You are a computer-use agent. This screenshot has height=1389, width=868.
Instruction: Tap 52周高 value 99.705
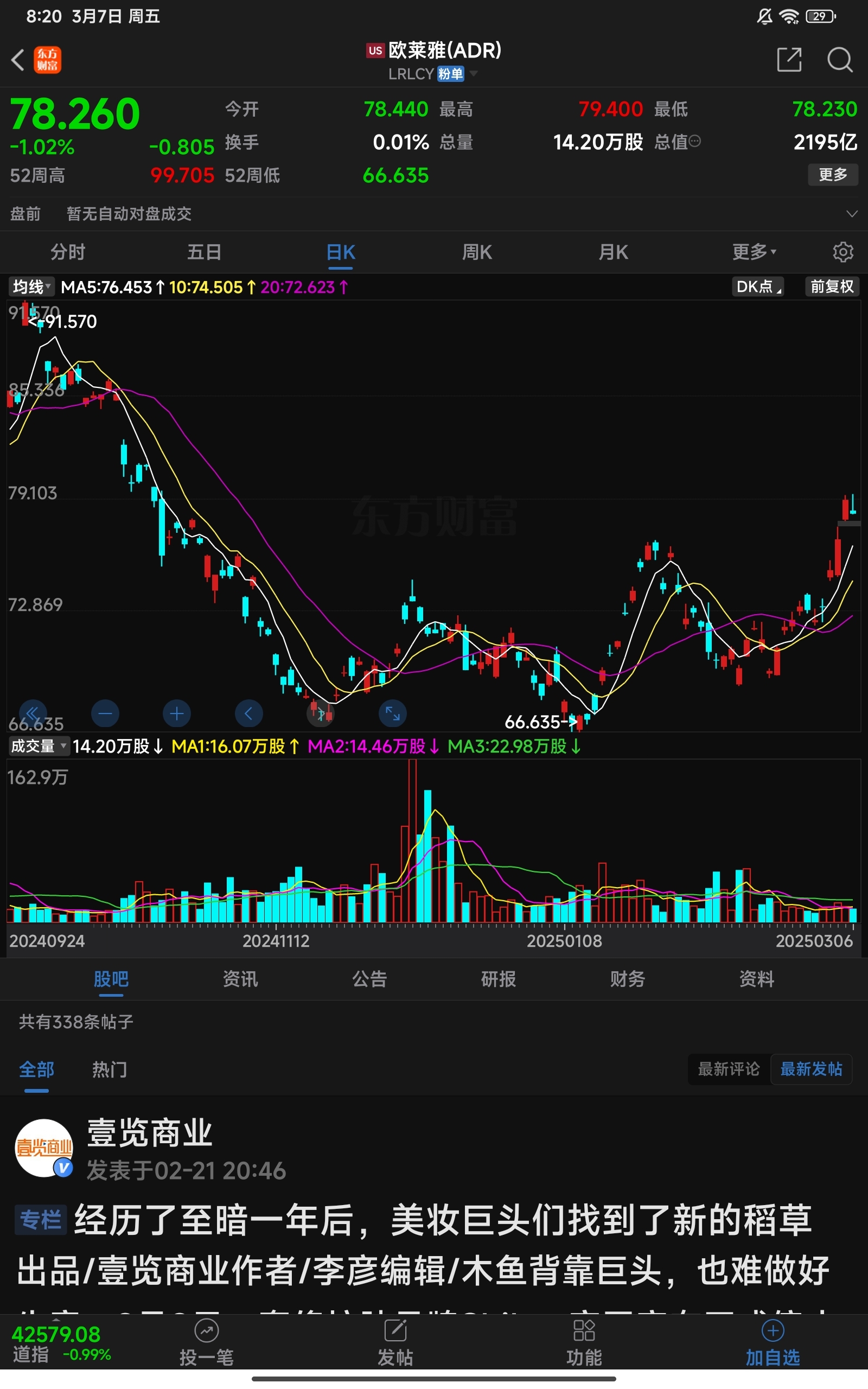click(x=182, y=175)
